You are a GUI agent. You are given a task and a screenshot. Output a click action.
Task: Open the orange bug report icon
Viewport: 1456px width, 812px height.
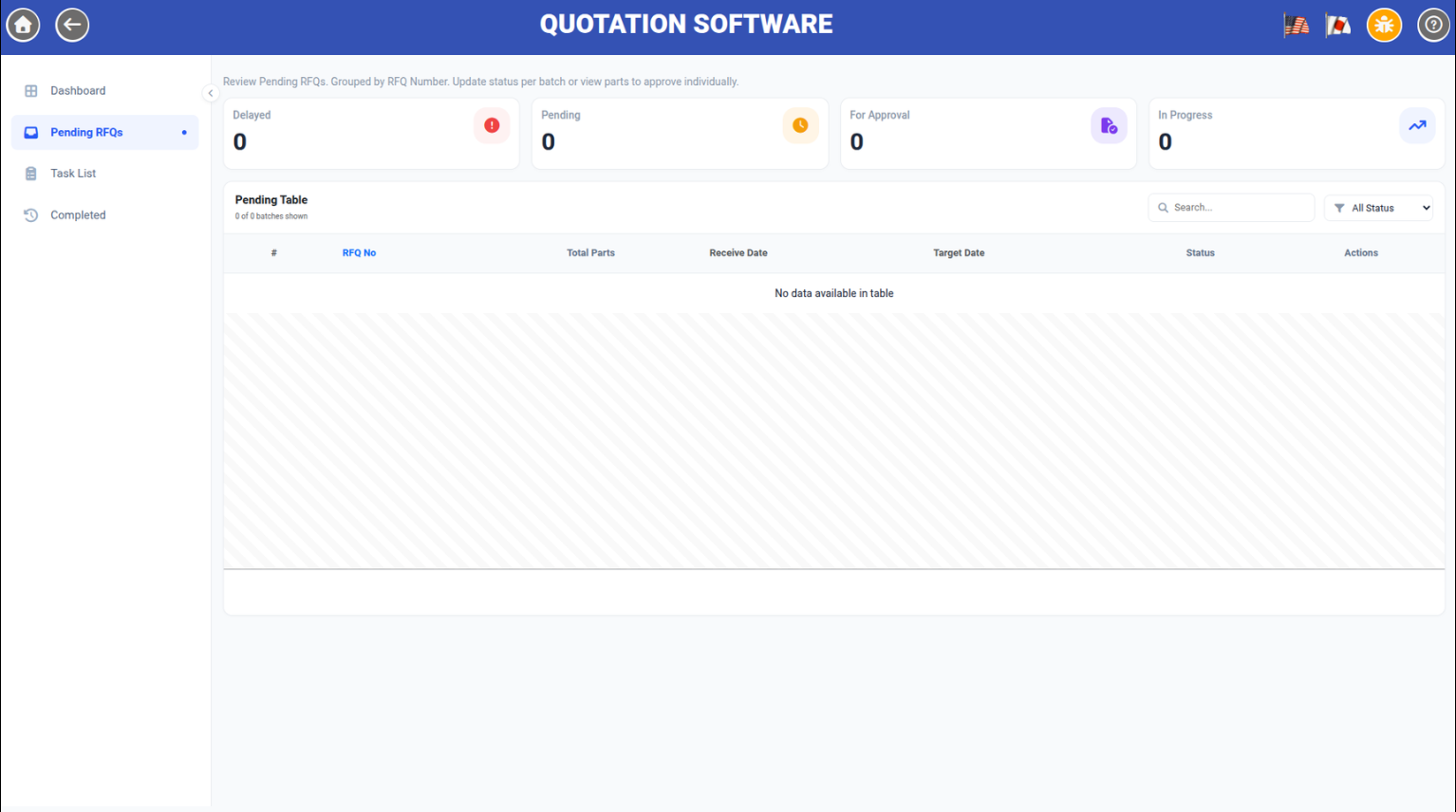[1384, 25]
